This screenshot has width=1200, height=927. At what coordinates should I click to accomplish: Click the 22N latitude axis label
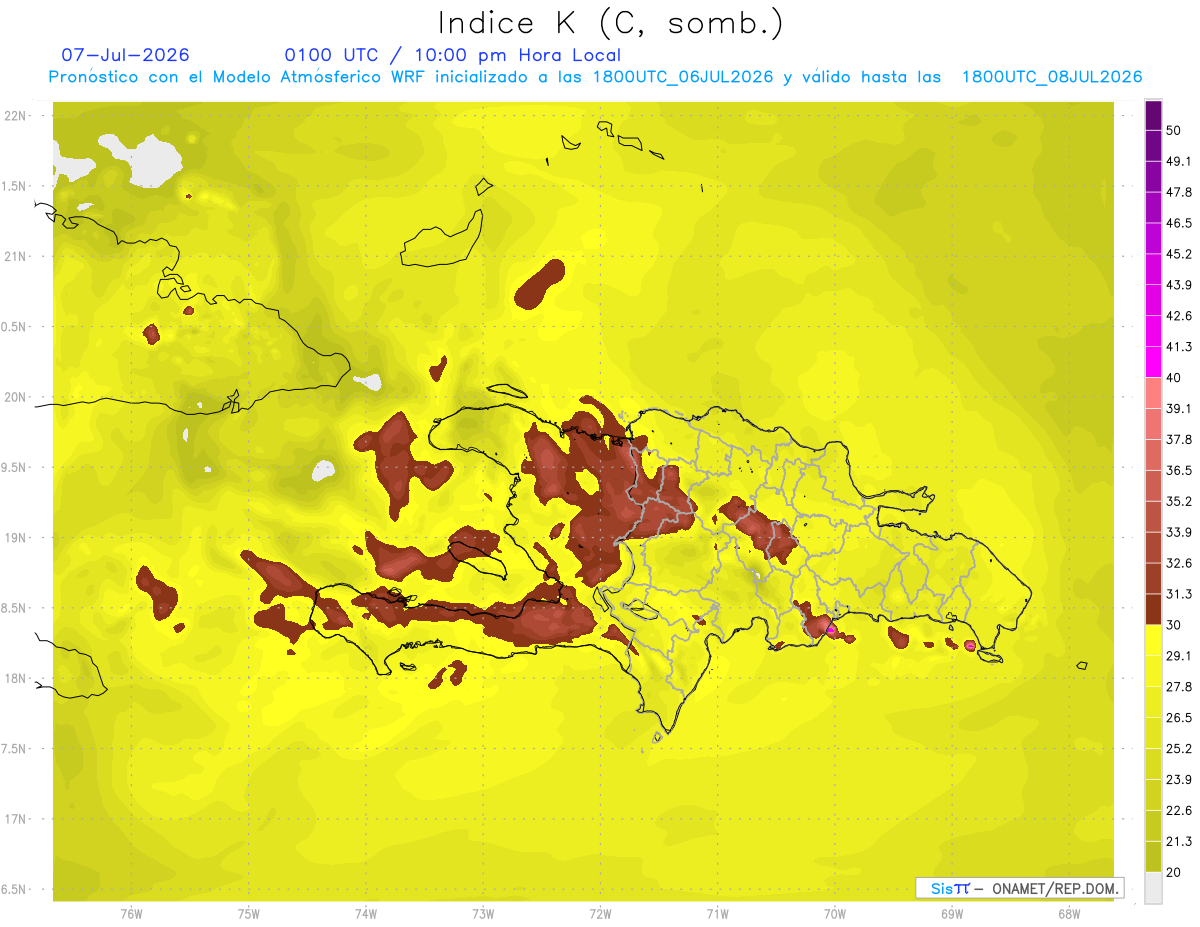tap(17, 116)
